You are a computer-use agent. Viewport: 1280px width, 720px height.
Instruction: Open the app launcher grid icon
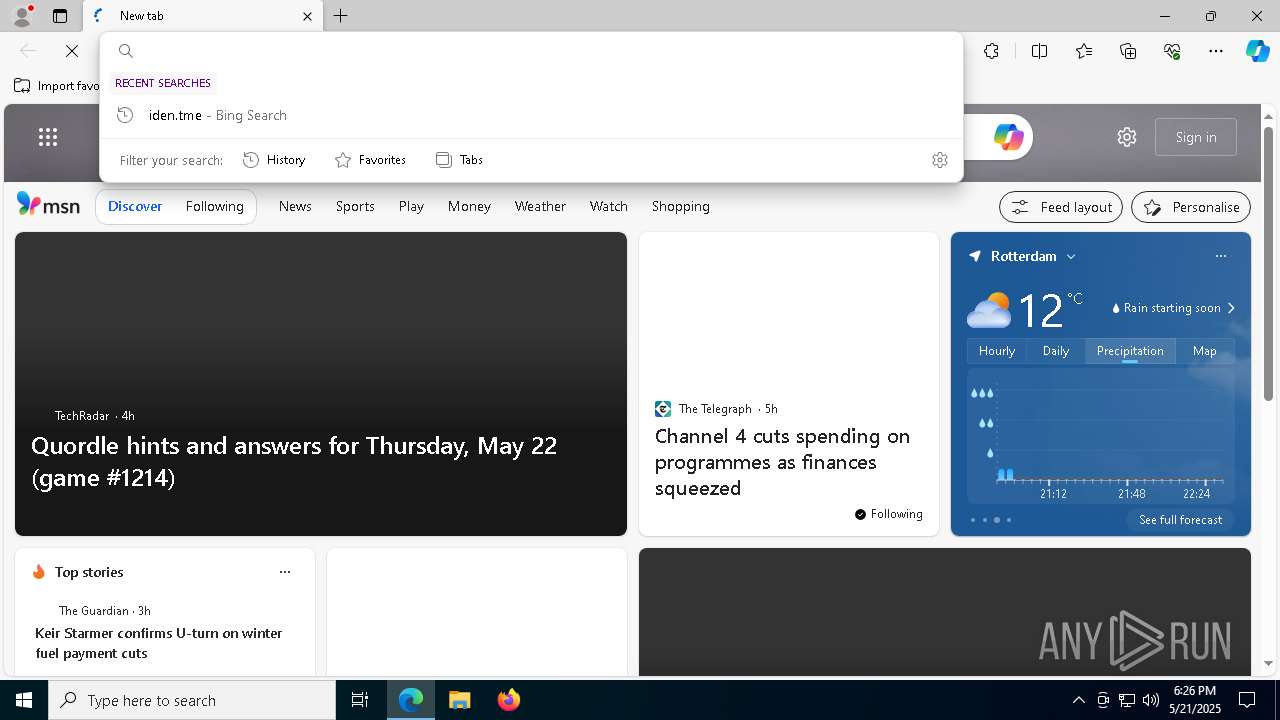click(48, 137)
